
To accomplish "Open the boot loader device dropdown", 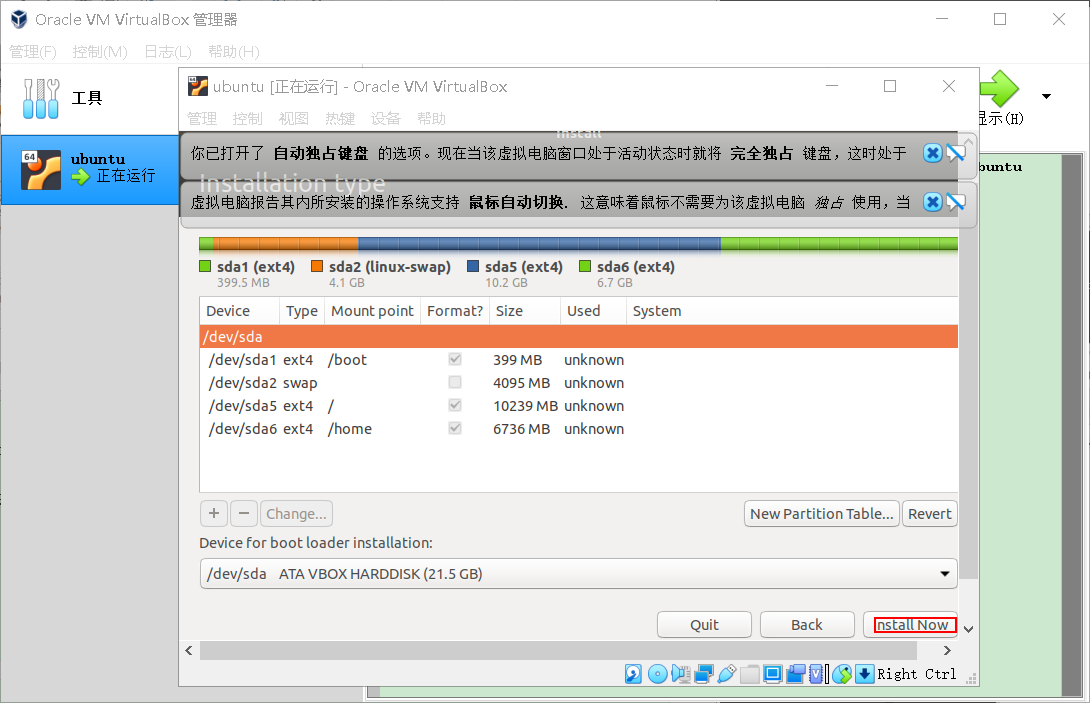I will (578, 574).
